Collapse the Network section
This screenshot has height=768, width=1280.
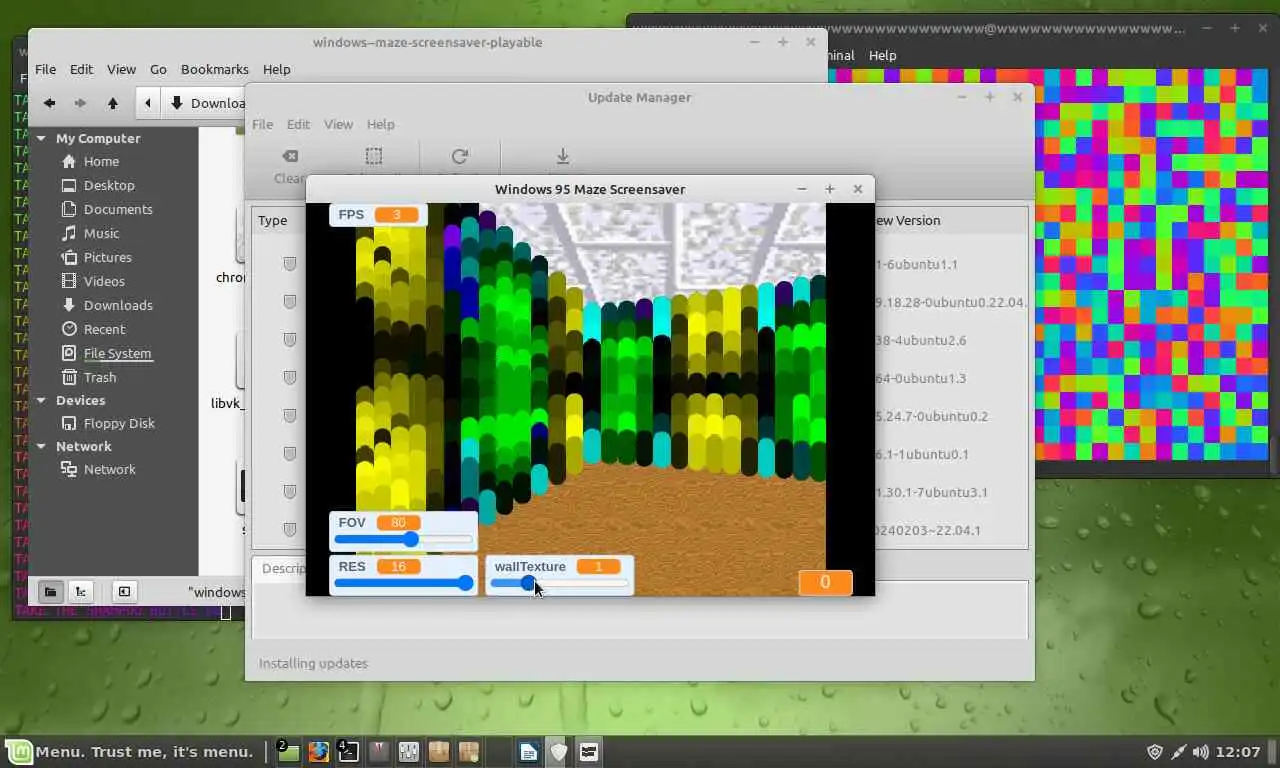(x=41, y=446)
